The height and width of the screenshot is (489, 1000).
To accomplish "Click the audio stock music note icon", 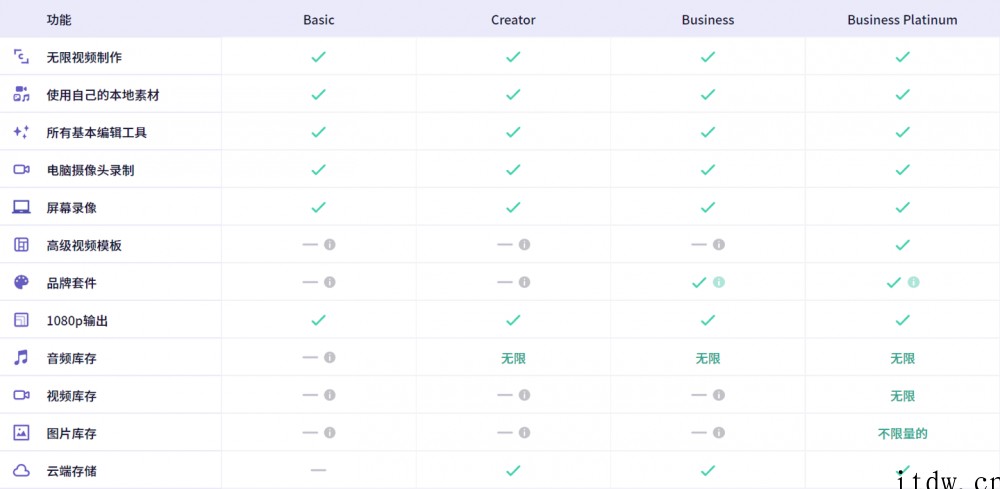I will [x=22, y=358].
